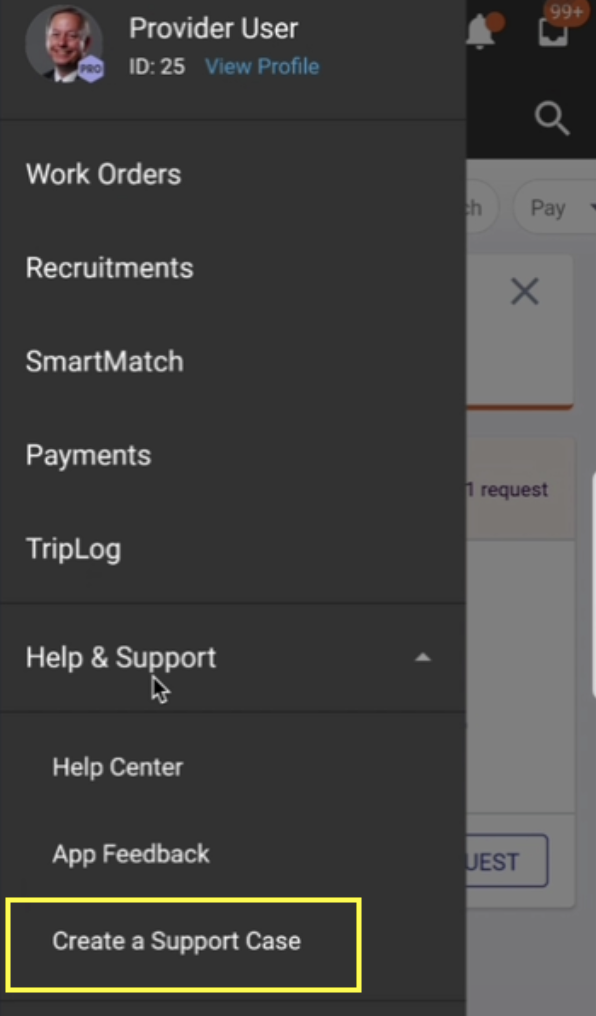The width and height of the screenshot is (596, 1016).
Task: Dismiss the panel using the X button
Action: tap(524, 291)
